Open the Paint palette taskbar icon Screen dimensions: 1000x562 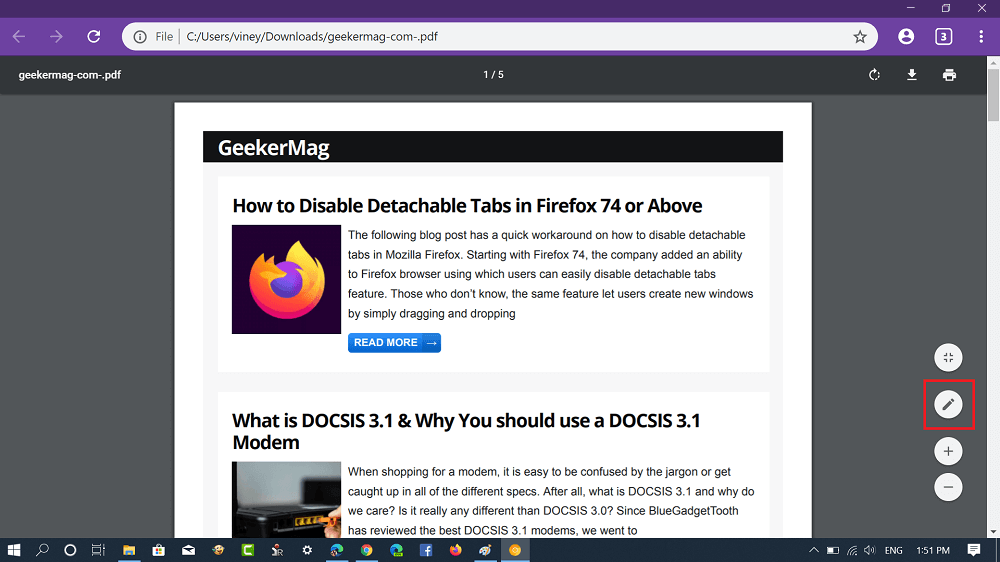[485, 550]
